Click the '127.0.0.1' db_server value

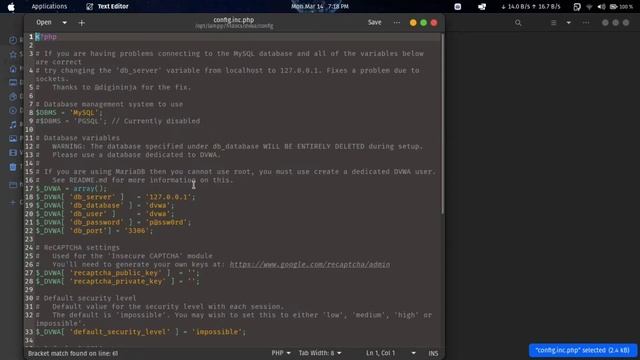(169, 197)
